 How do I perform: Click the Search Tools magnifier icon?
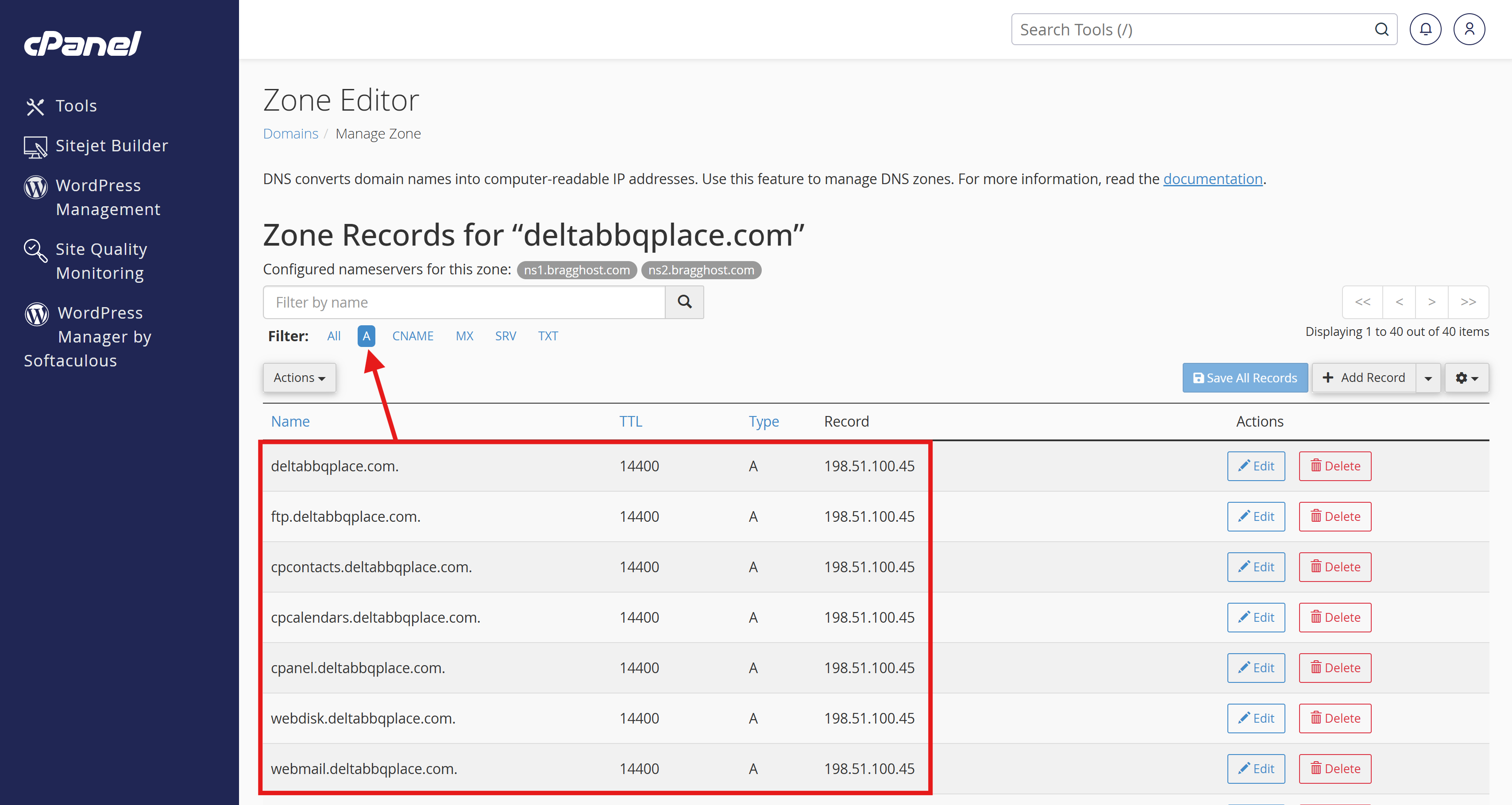coord(1381,29)
